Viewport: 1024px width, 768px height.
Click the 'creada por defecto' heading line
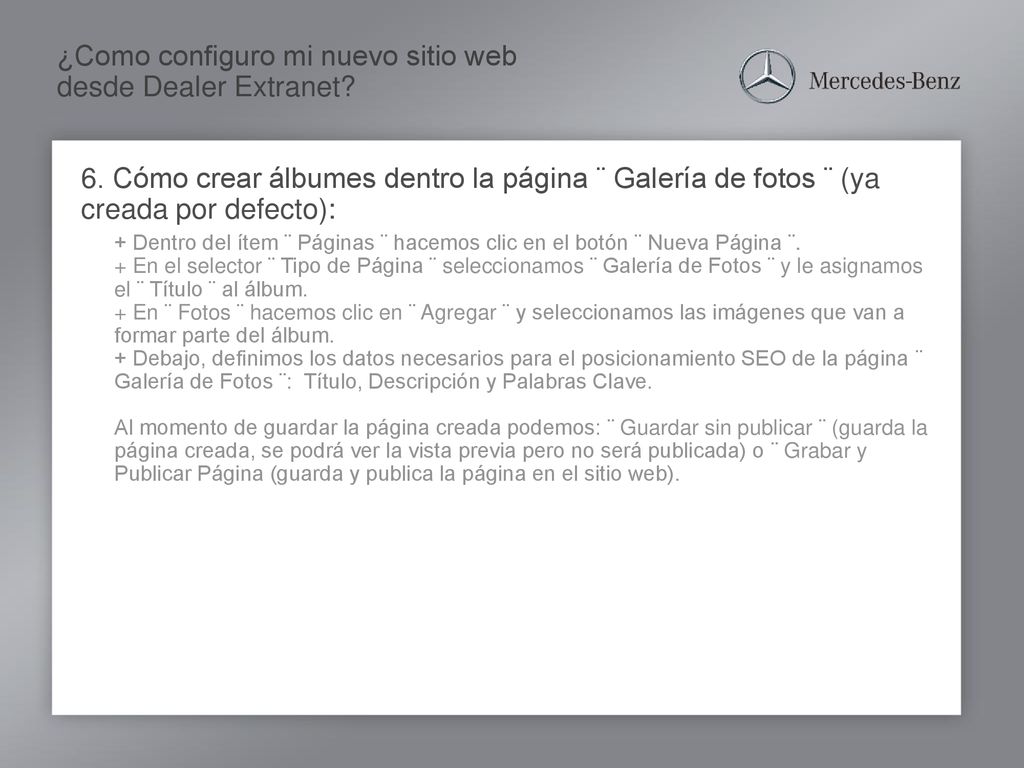point(208,210)
